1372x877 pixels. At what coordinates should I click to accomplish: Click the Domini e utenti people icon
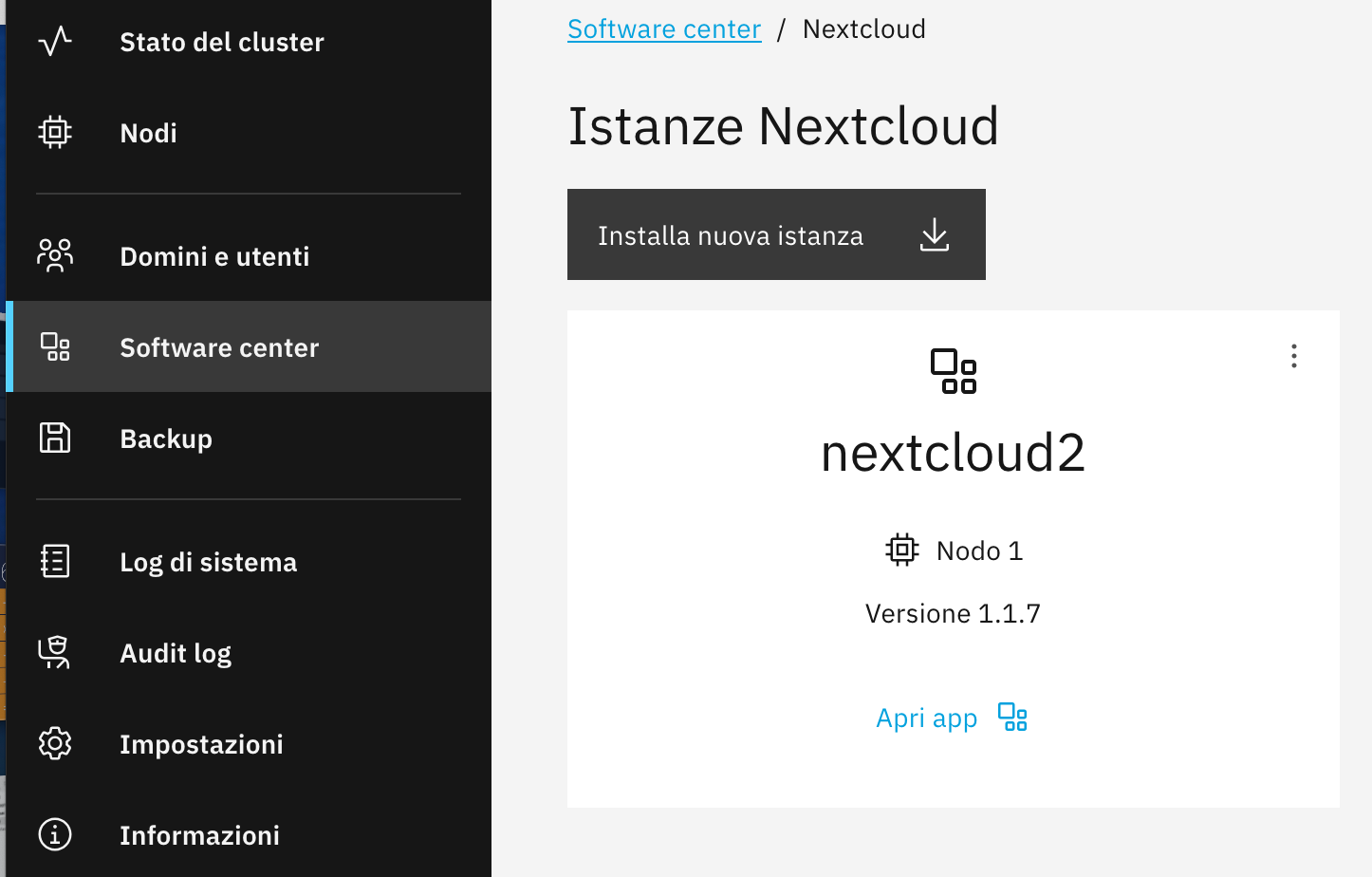(55, 255)
